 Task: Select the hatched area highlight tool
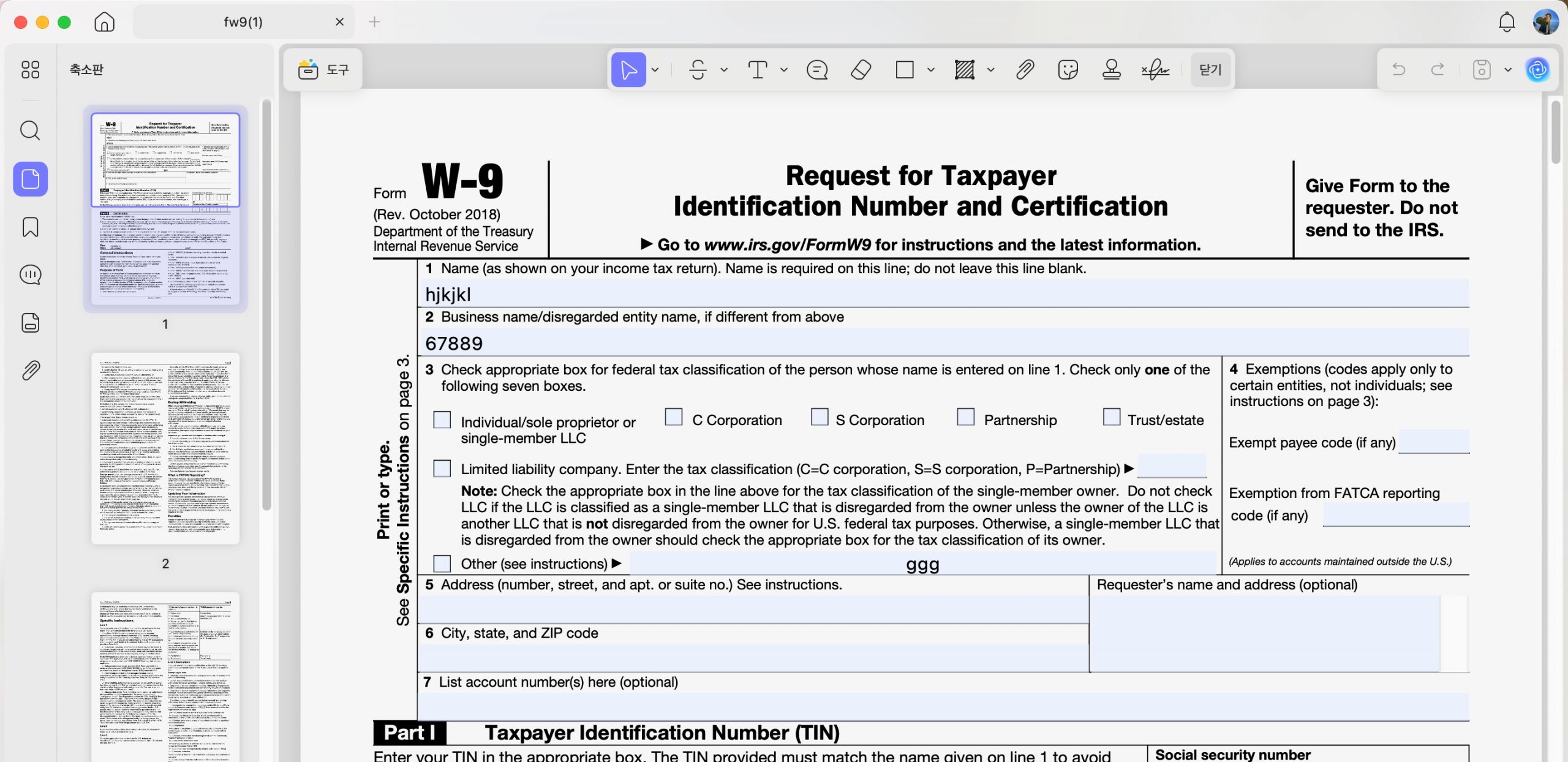[964, 69]
